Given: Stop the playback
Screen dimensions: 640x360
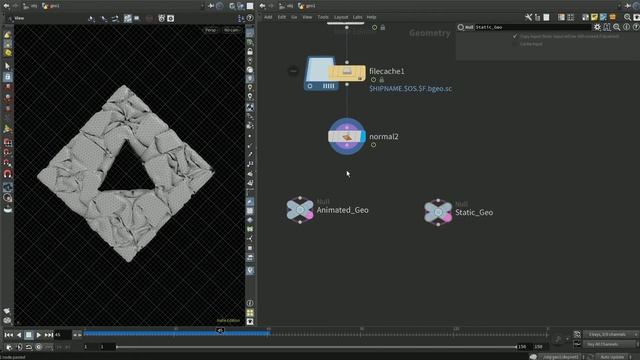Looking at the screenshot, I should tap(29, 335).
